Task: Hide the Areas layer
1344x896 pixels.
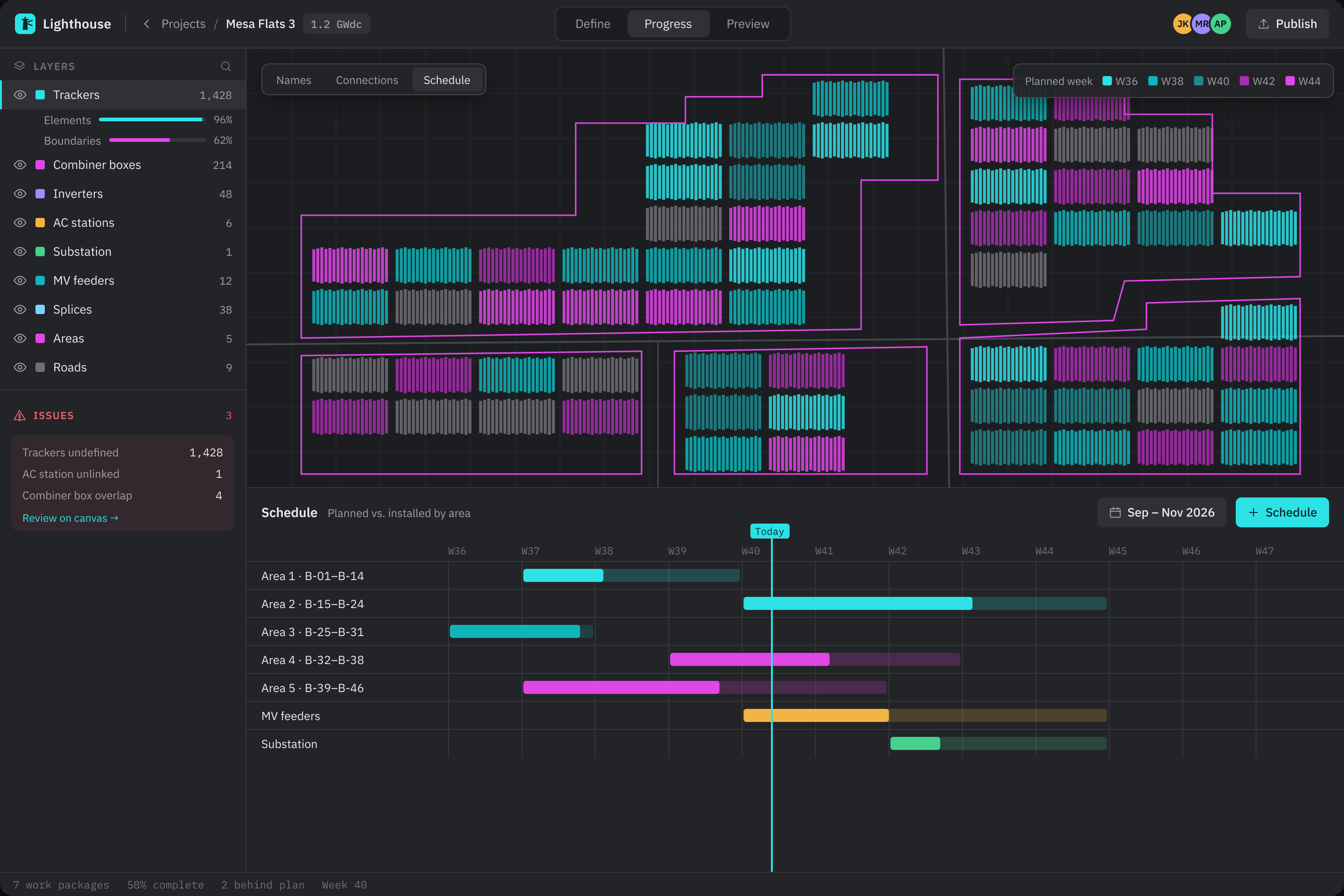Action: [20, 338]
